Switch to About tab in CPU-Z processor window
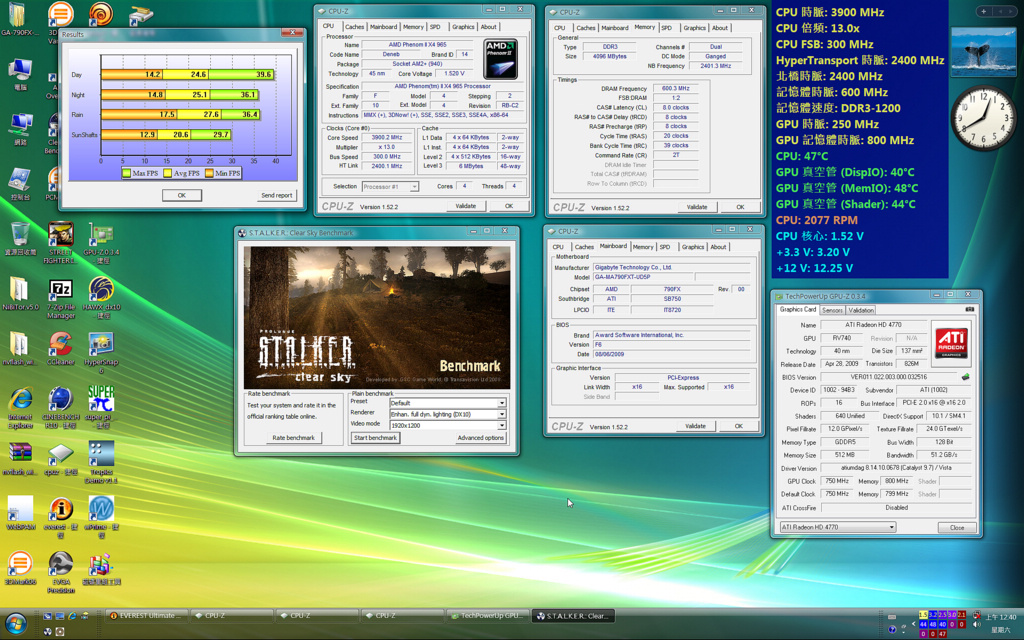Screen dimensions: 1024x640 coord(488,27)
